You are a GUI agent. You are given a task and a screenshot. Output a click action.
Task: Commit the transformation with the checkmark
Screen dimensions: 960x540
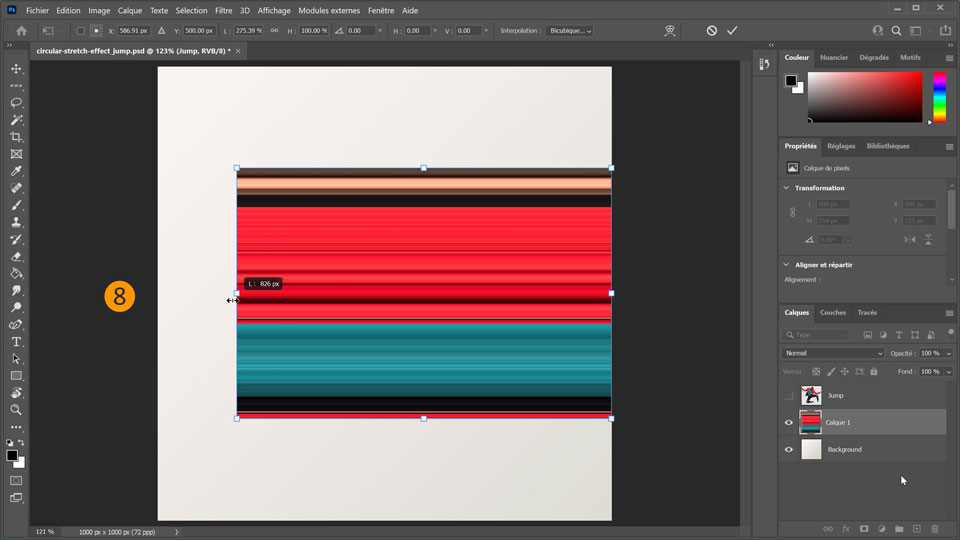tap(732, 31)
